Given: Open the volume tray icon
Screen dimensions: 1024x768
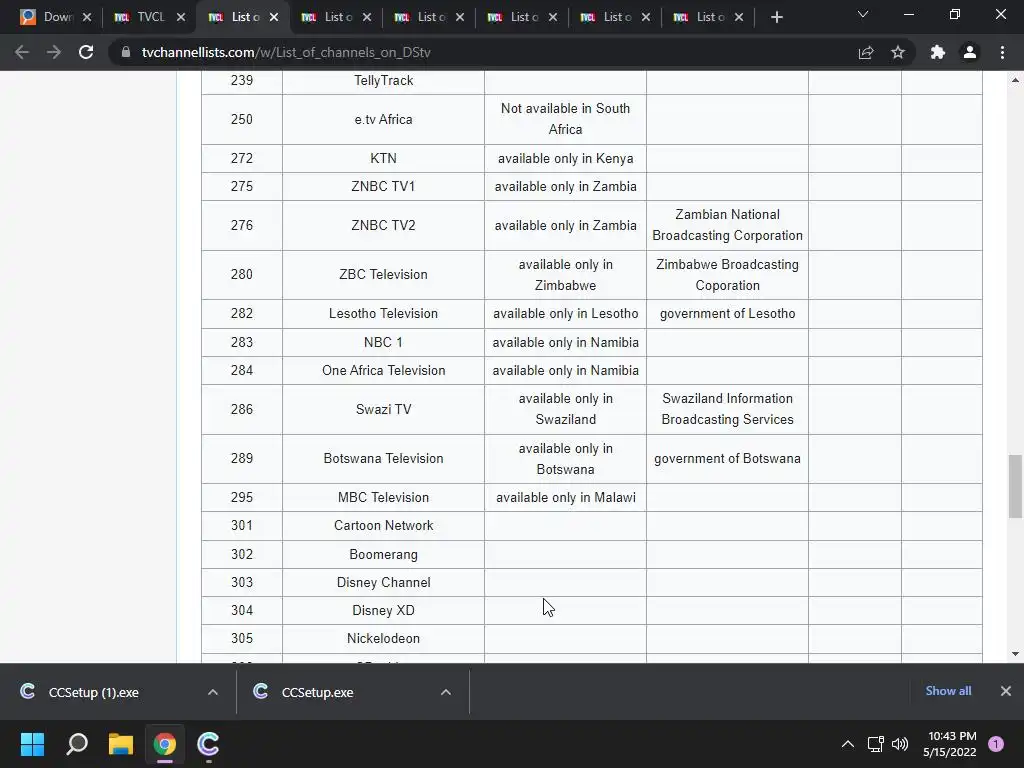Looking at the screenshot, I should point(900,744).
